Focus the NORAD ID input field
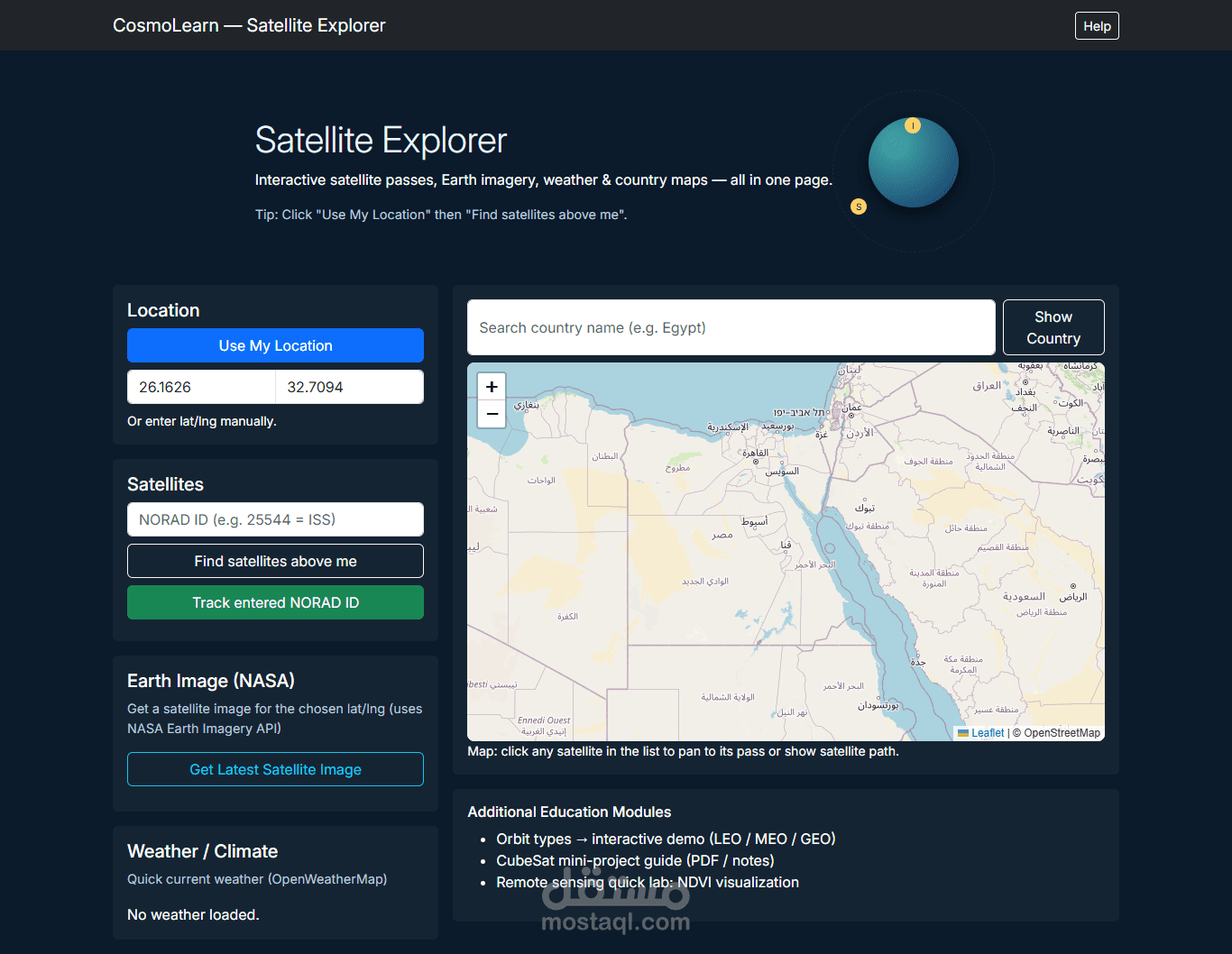Viewport: 1232px width, 954px height. [x=275, y=519]
